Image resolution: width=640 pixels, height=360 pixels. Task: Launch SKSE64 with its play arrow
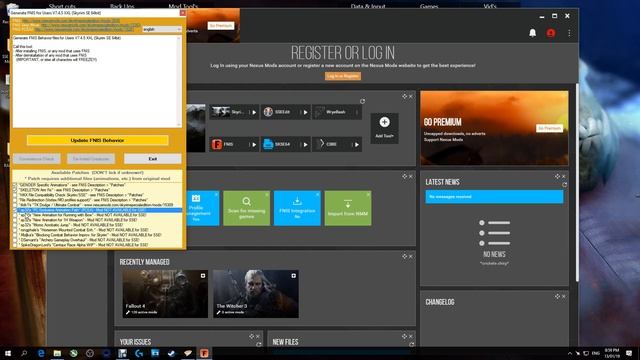tap(305, 144)
